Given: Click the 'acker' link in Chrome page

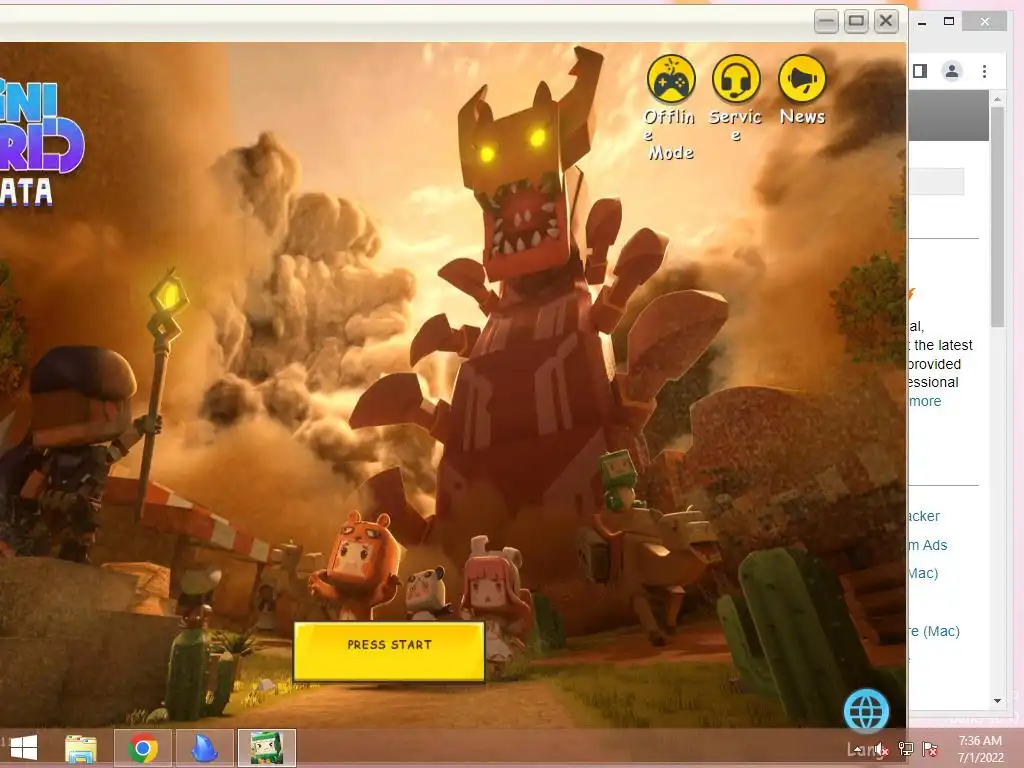Looking at the screenshot, I should [924, 516].
